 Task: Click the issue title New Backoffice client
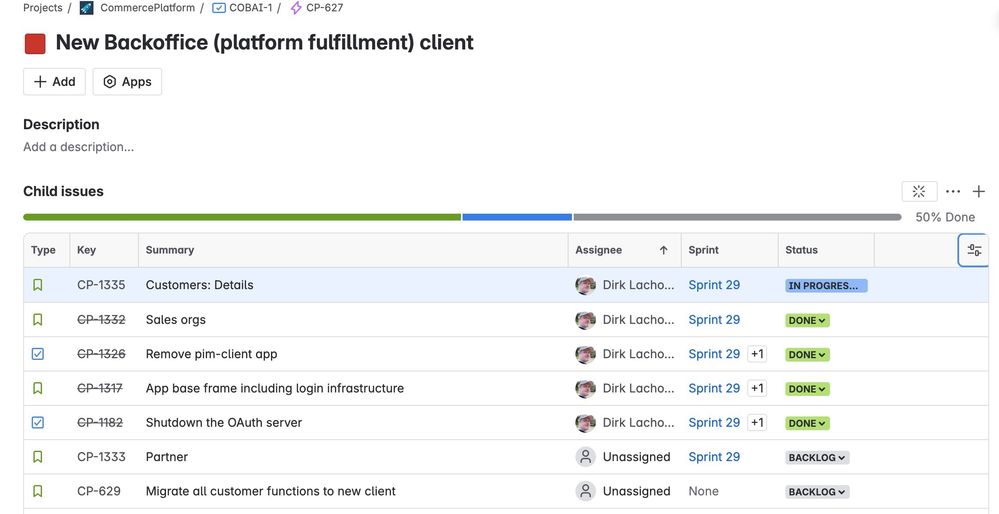(x=264, y=42)
